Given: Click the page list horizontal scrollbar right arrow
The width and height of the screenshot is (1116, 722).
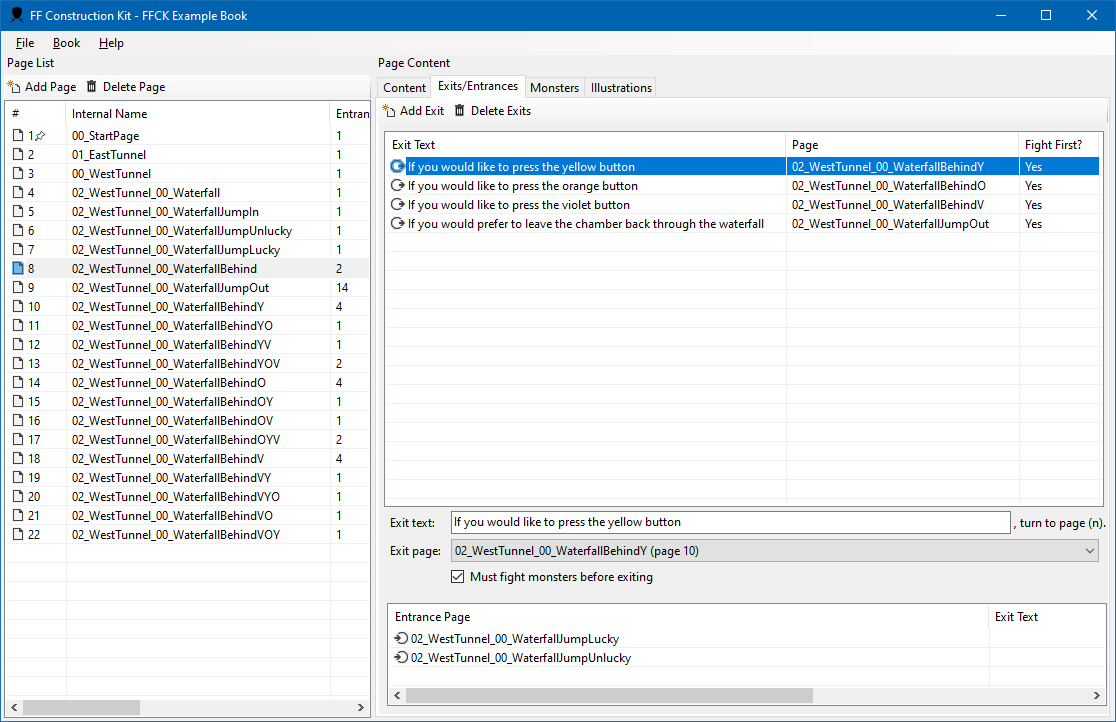Looking at the screenshot, I should [x=361, y=708].
